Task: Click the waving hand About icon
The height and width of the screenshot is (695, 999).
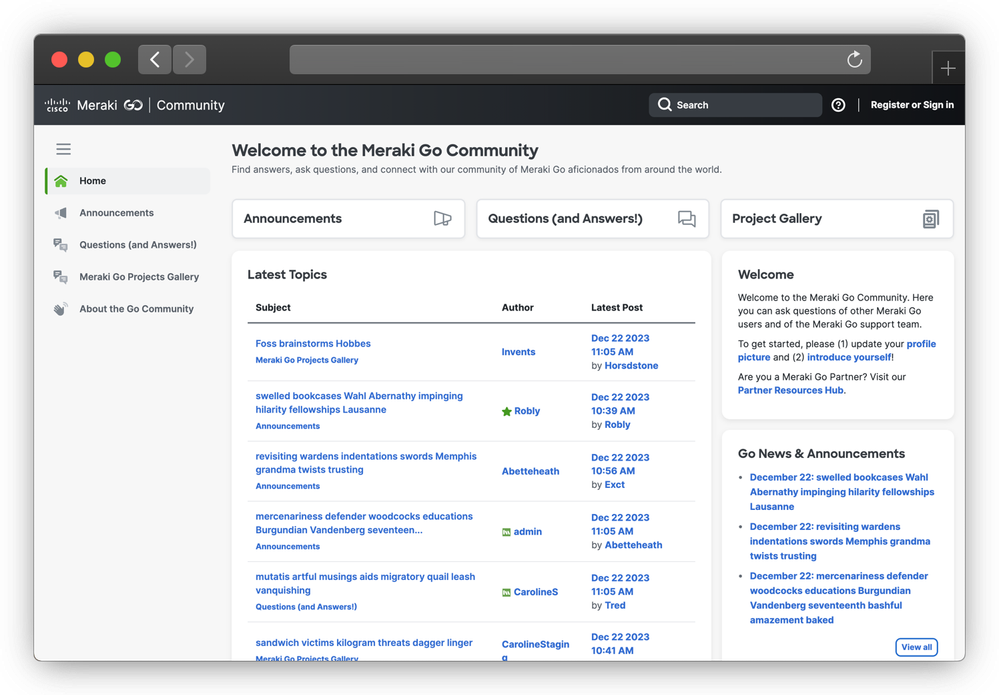Action: pos(61,309)
